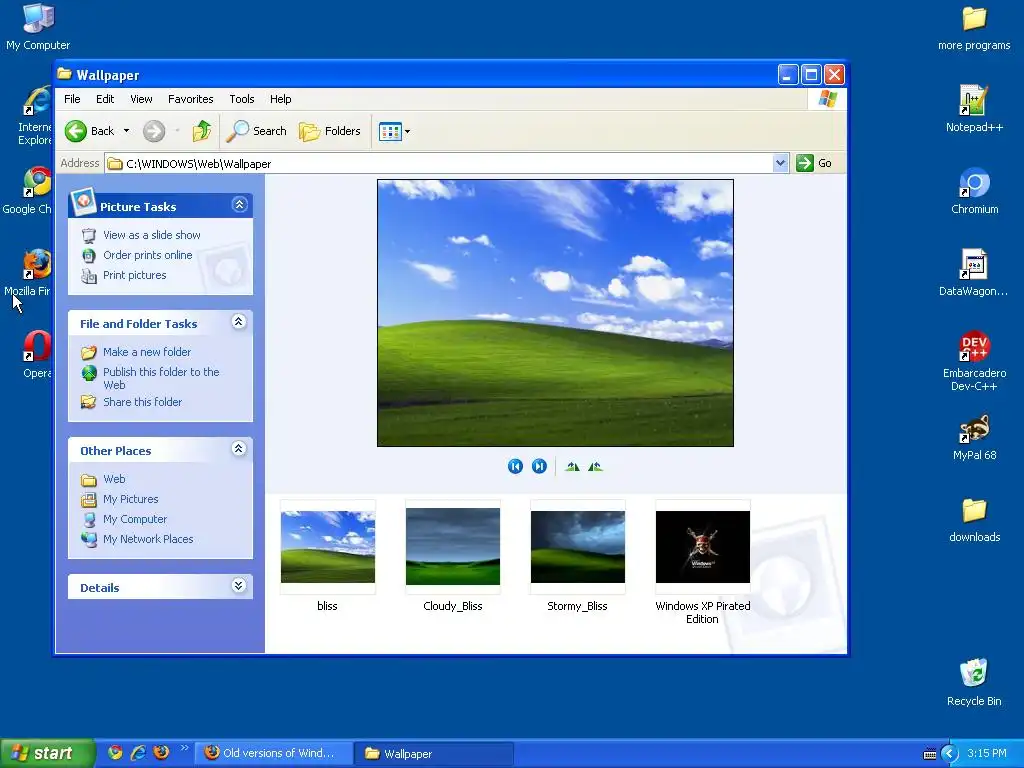1024x768 pixels.
Task: Go up one folder level
Action: [202, 131]
